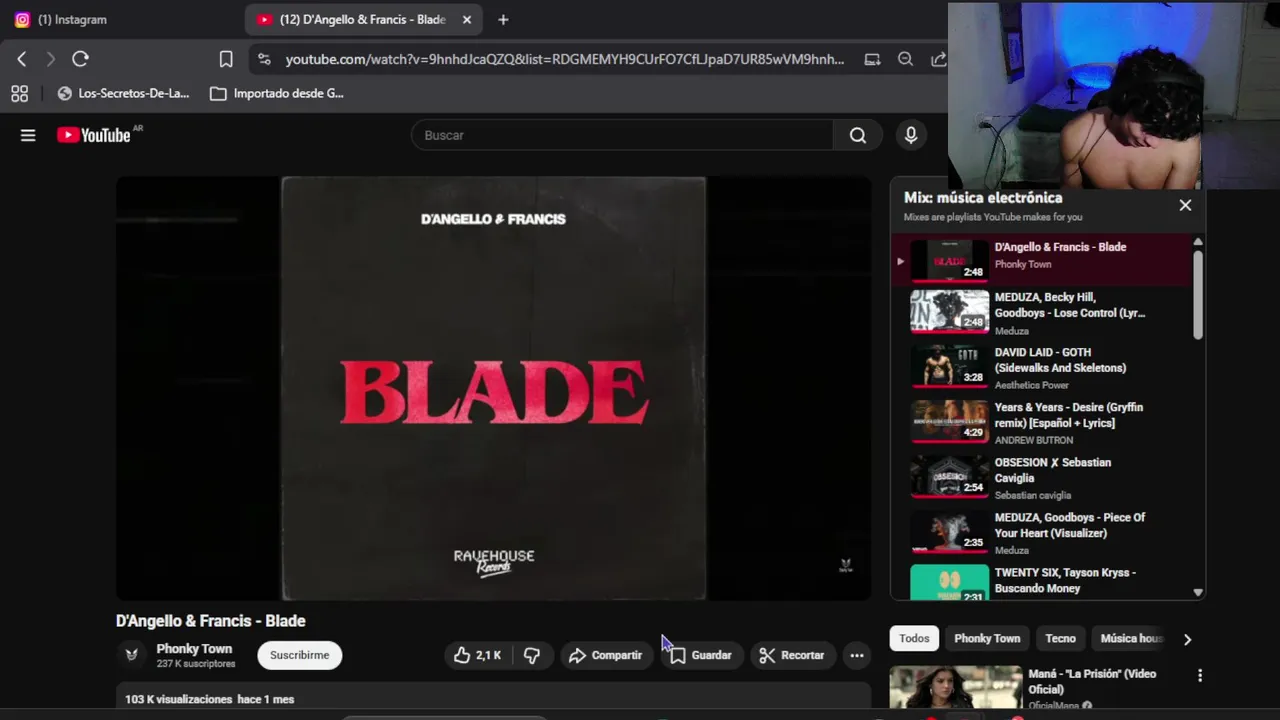Click the player's channel watermark logo
Image resolution: width=1280 pixels, height=720 pixels.
point(845,566)
